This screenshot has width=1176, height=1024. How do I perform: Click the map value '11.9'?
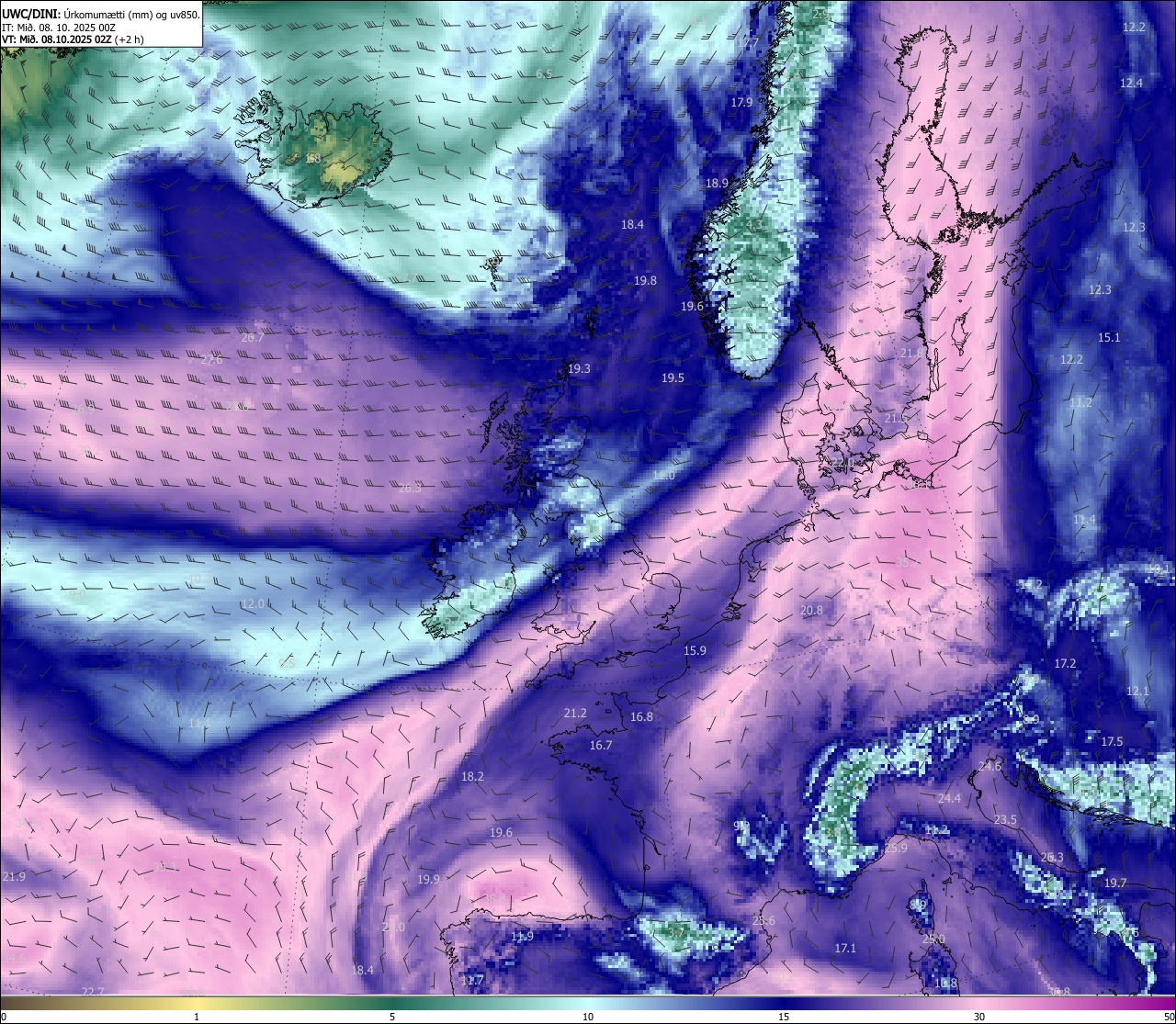coord(522,937)
